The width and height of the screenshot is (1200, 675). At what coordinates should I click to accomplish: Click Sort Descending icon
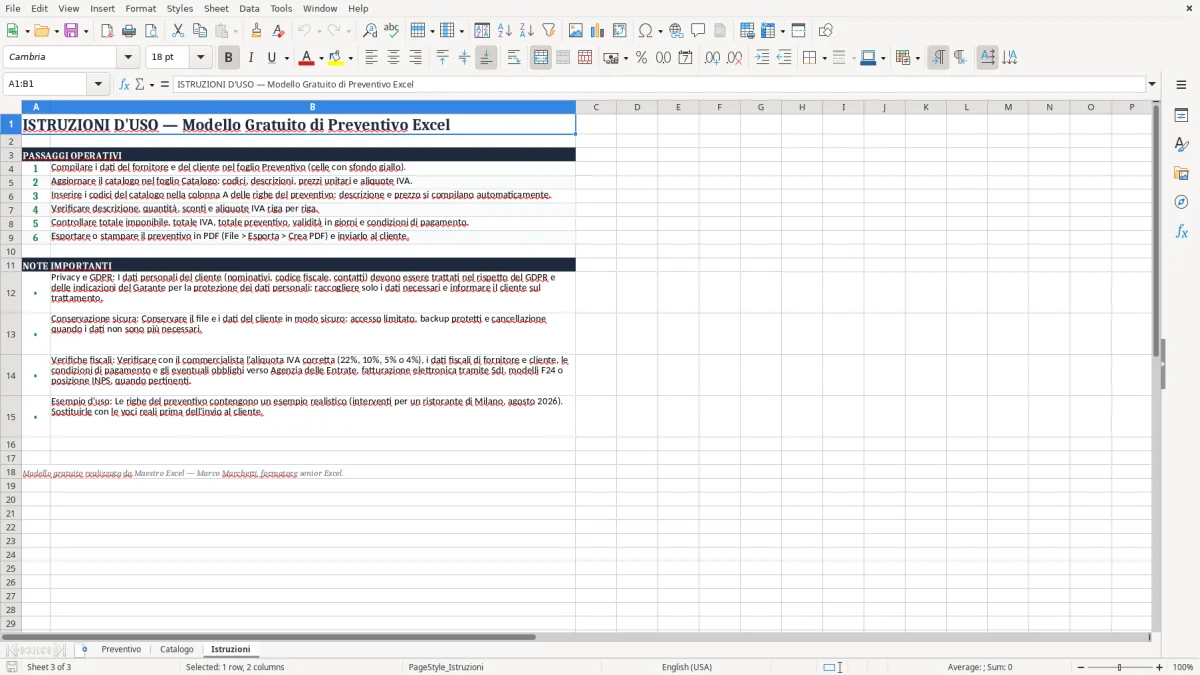[x=526, y=31]
